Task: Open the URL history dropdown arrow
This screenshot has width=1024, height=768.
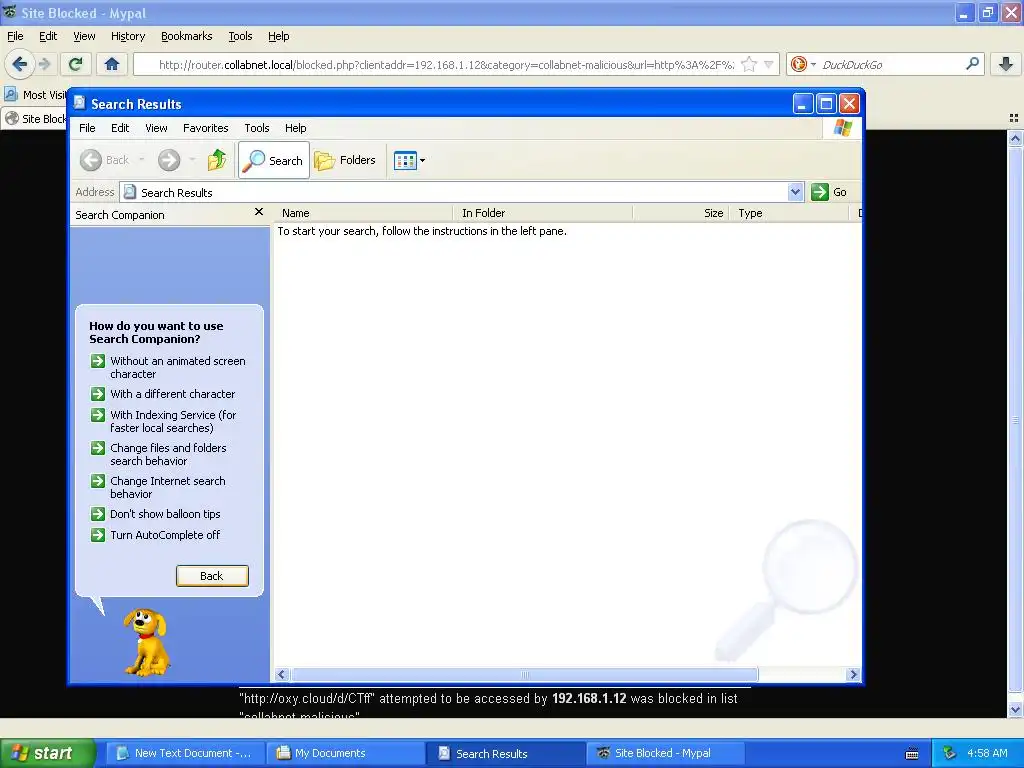Action: 769,64
